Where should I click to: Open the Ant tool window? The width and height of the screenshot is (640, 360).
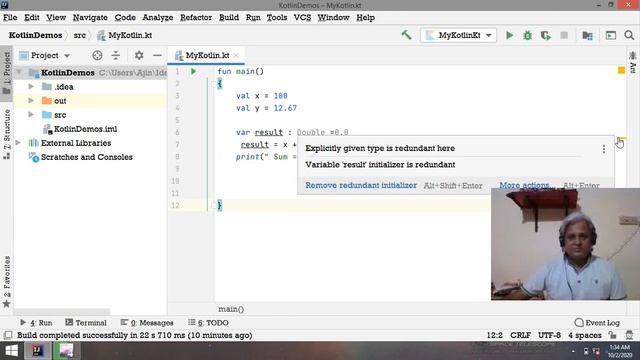tap(633, 62)
